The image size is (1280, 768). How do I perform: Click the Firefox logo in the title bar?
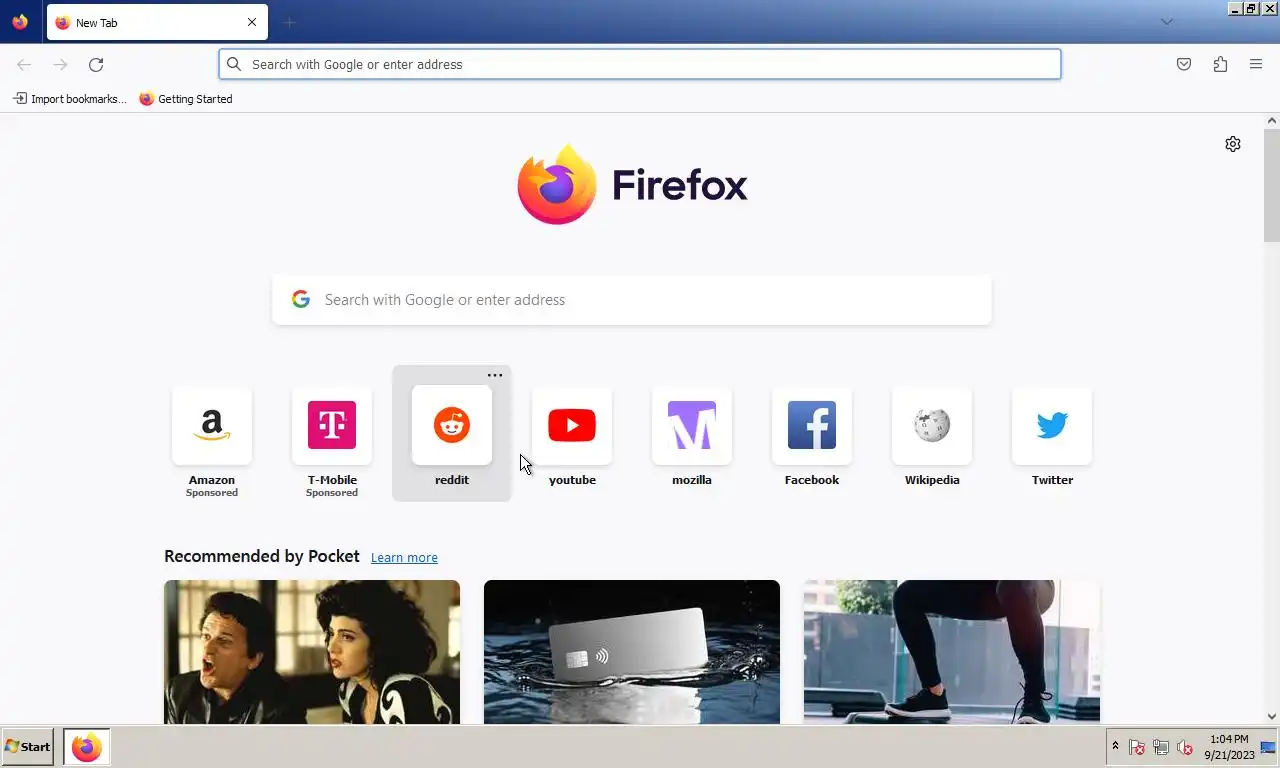[x=20, y=22]
